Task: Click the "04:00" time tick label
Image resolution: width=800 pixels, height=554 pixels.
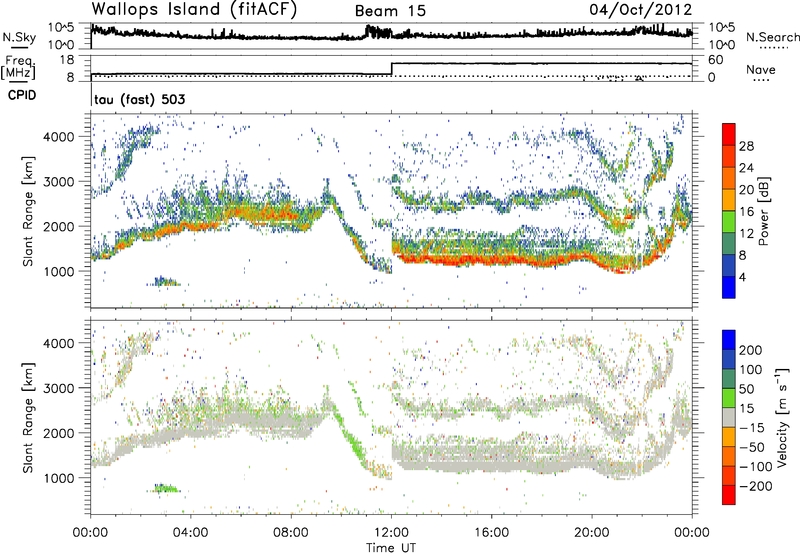Action: point(190,533)
